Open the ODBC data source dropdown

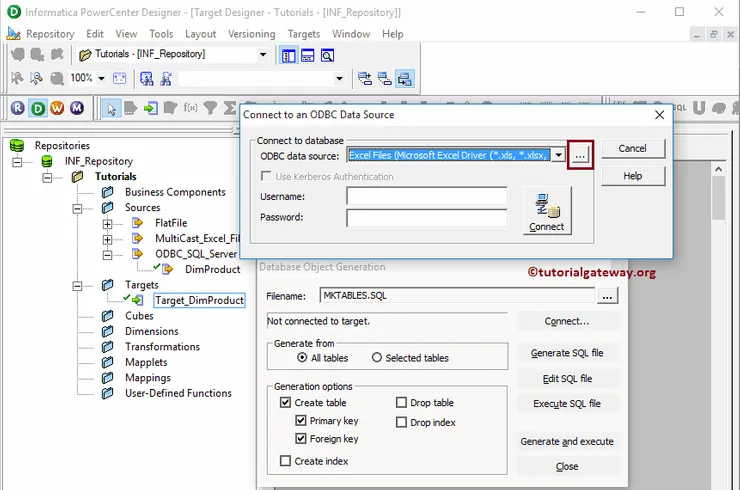click(x=558, y=155)
